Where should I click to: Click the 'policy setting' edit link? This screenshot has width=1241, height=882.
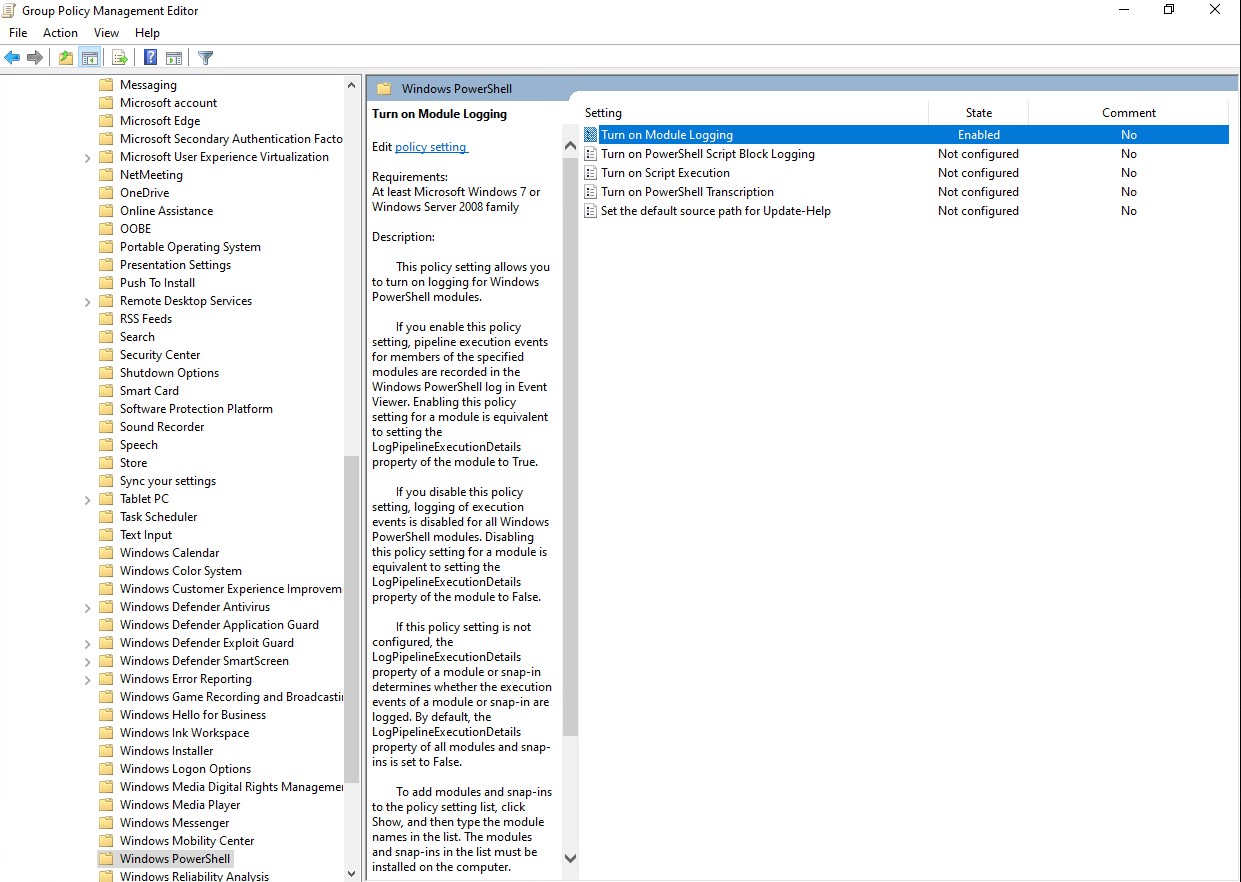pos(431,147)
